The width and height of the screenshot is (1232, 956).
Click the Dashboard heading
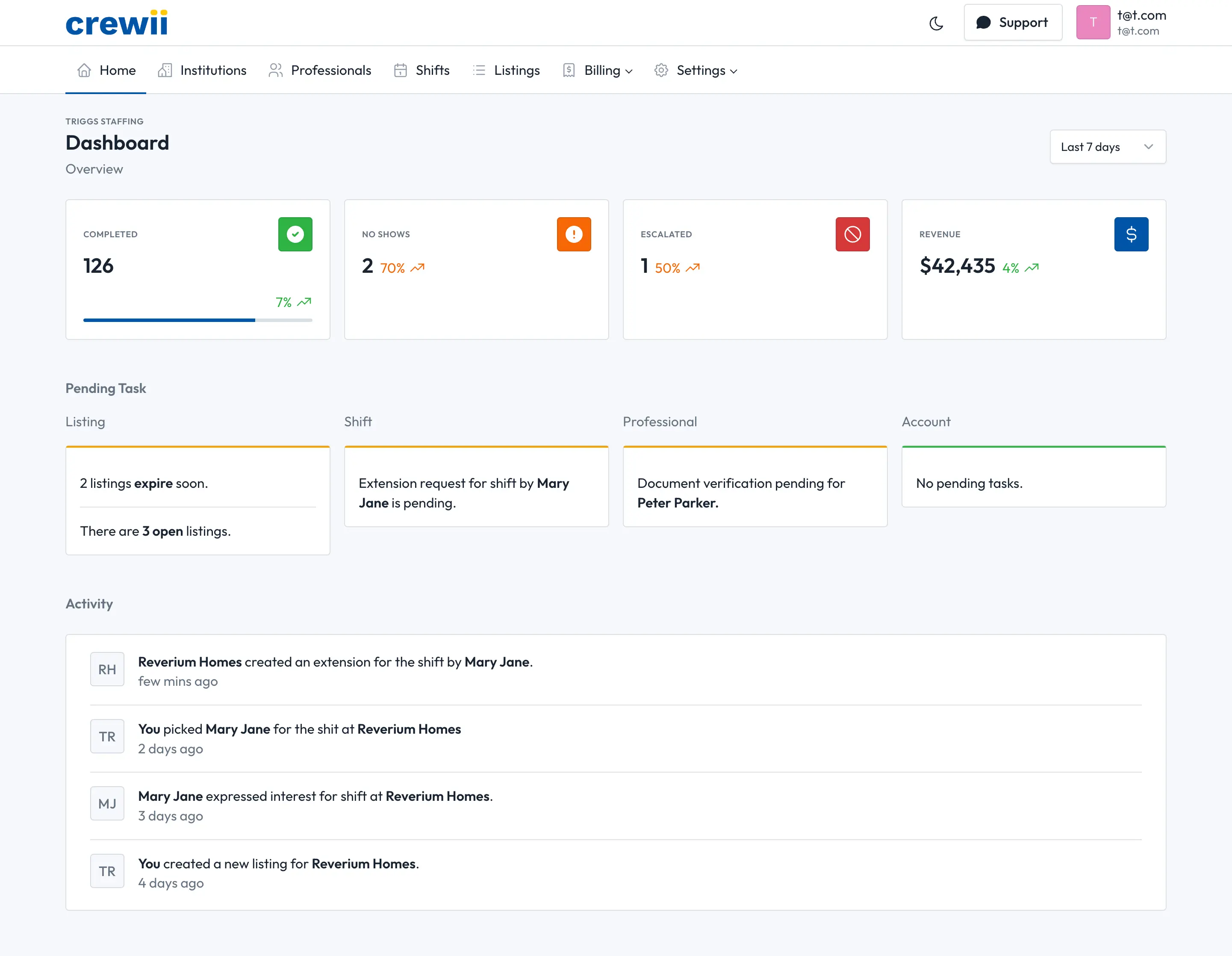tap(117, 143)
